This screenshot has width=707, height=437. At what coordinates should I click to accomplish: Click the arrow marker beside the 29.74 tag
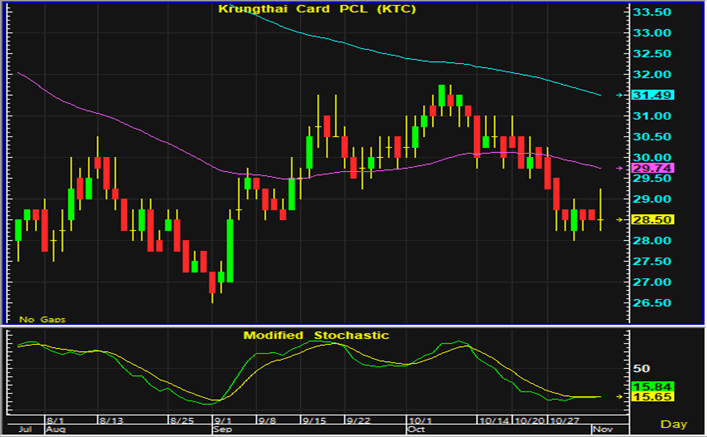(620, 169)
